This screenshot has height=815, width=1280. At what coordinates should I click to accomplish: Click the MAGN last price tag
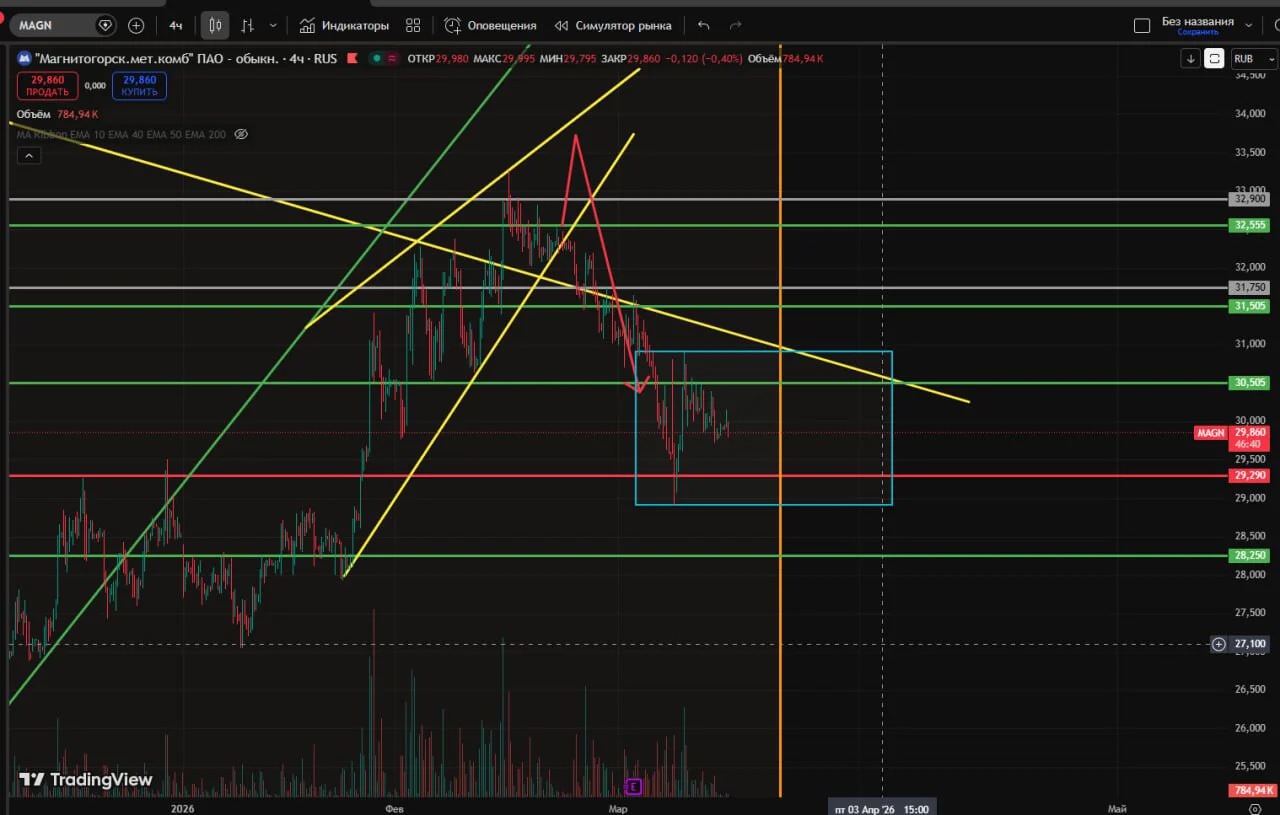[x=1210, y=433]
